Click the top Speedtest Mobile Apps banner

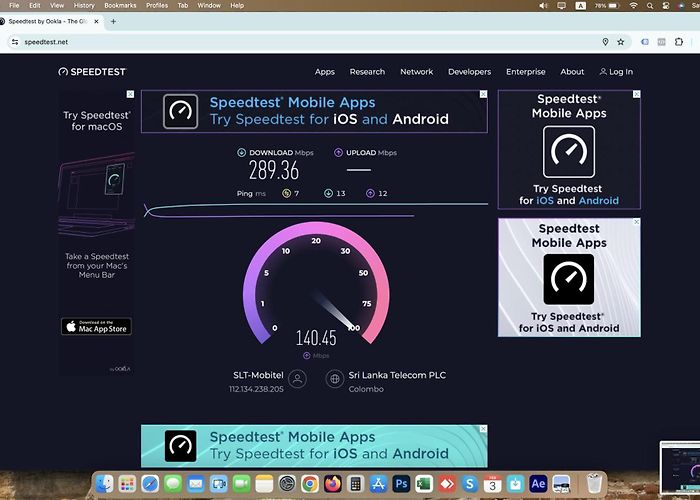tap(314, 112)
